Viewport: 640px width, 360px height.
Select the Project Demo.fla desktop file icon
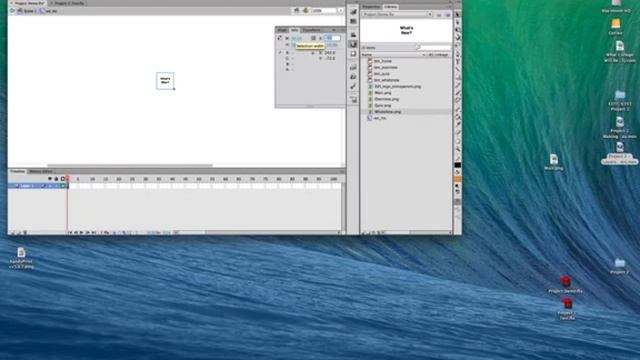tap(565, 285)
